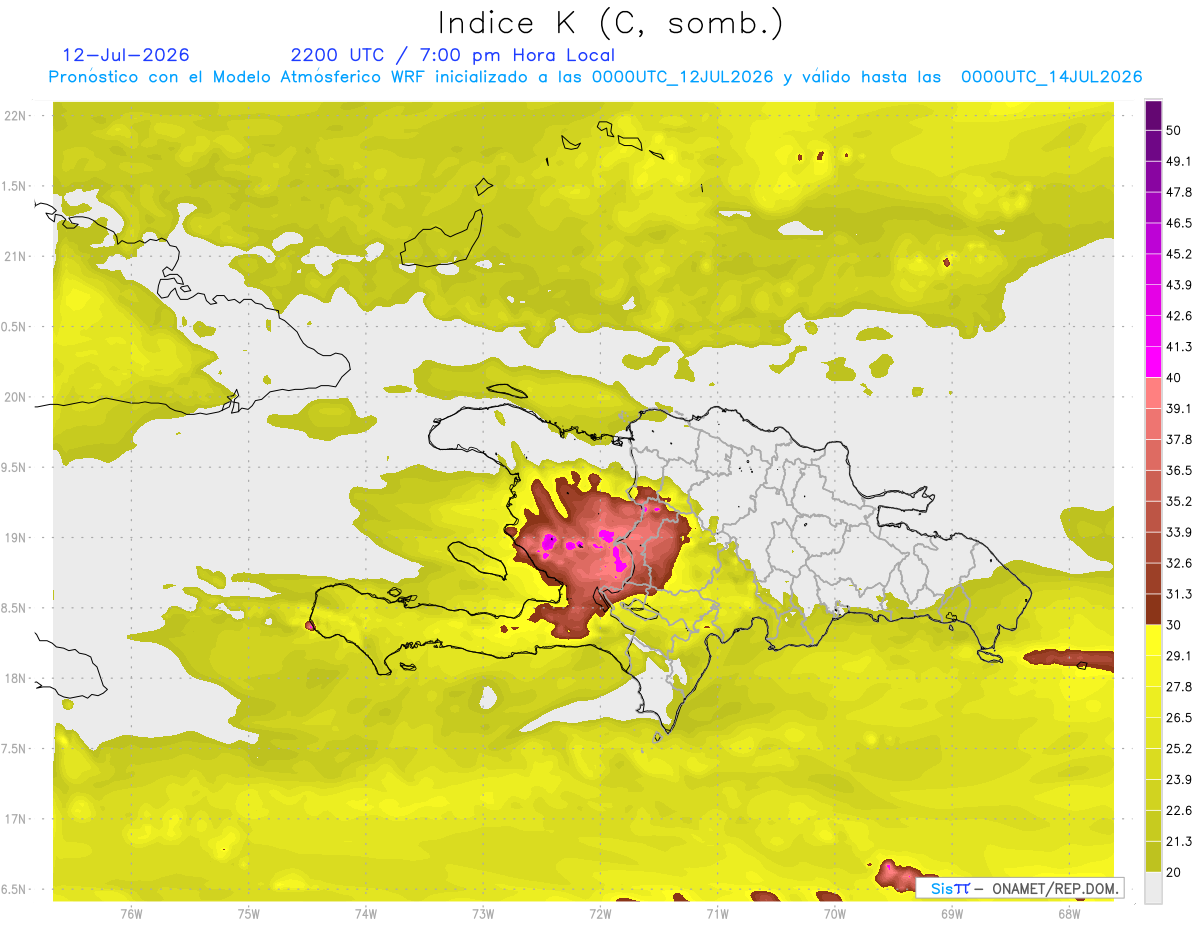Select the legend value '49.1'
Image resolution: width=1200 pixels, height=927 pixels.
click(x=1179, y=161)
